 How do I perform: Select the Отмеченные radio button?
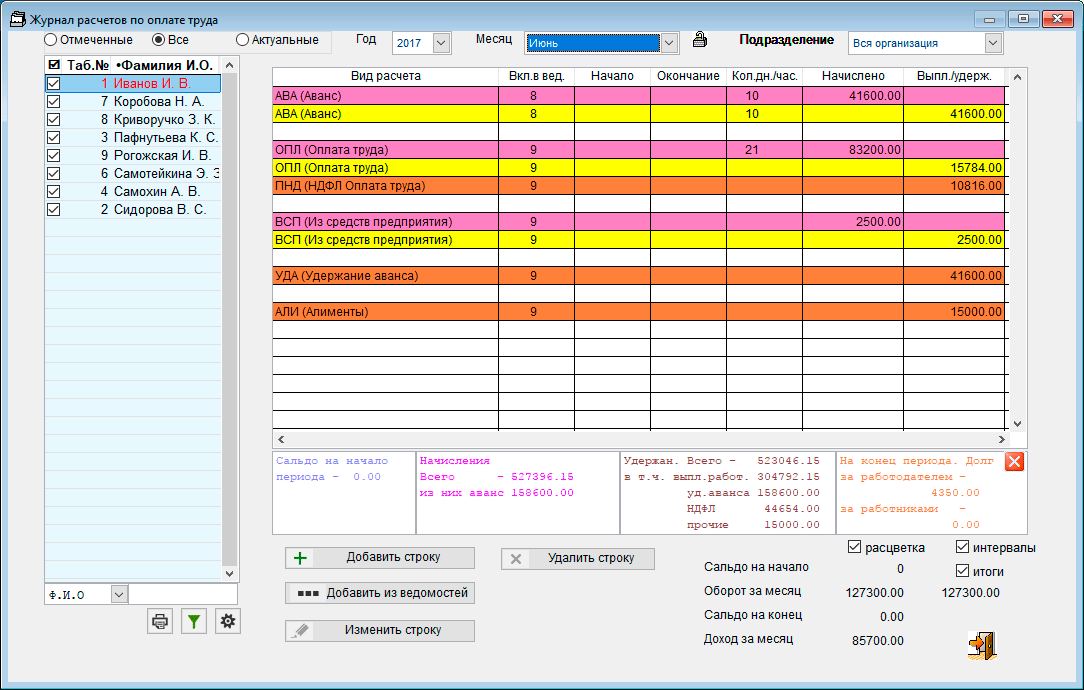(50, 40)
